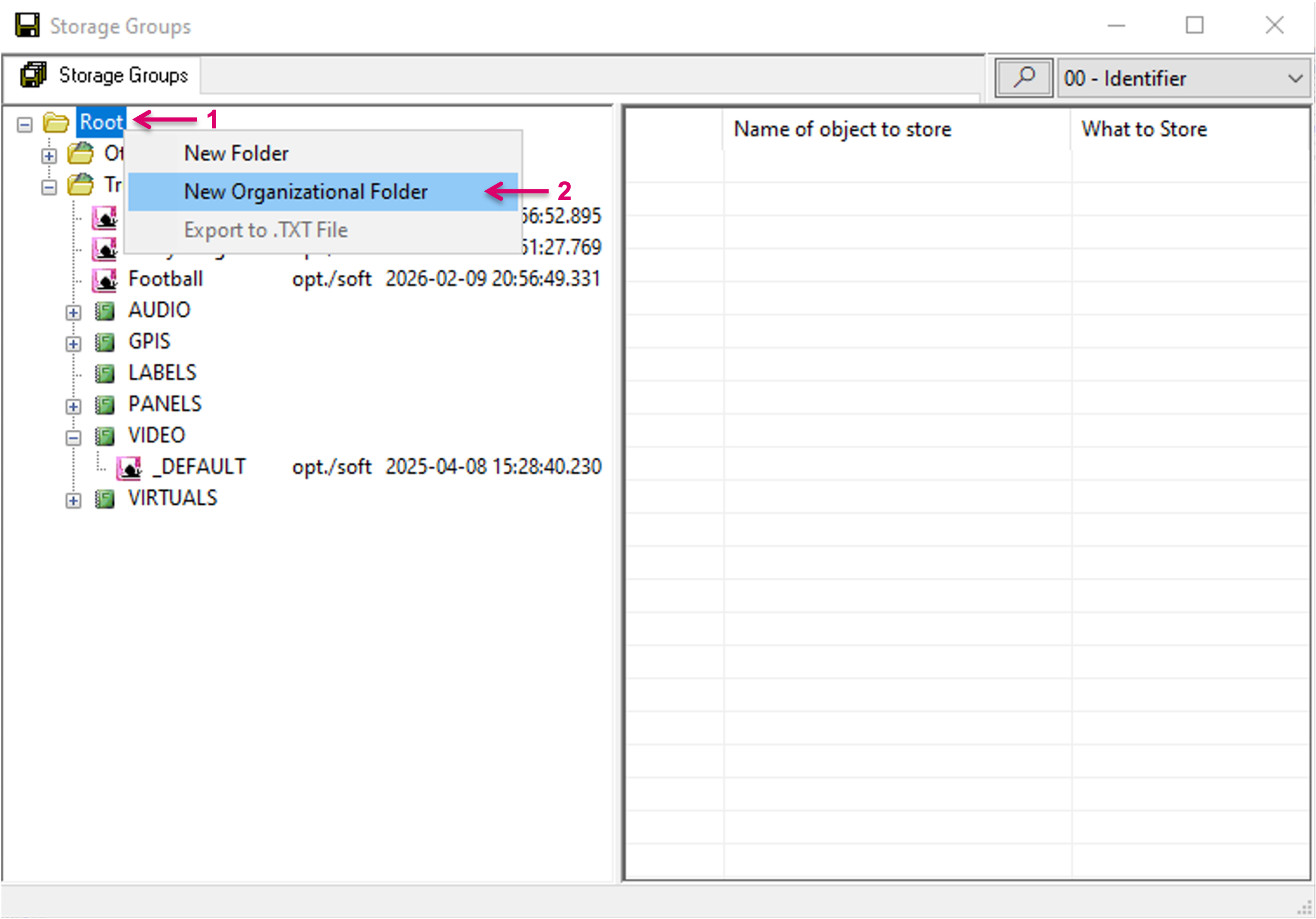Screen dimensions: 1316x919
Task: Collapse the Root tree node
Action: coord(25,124)
